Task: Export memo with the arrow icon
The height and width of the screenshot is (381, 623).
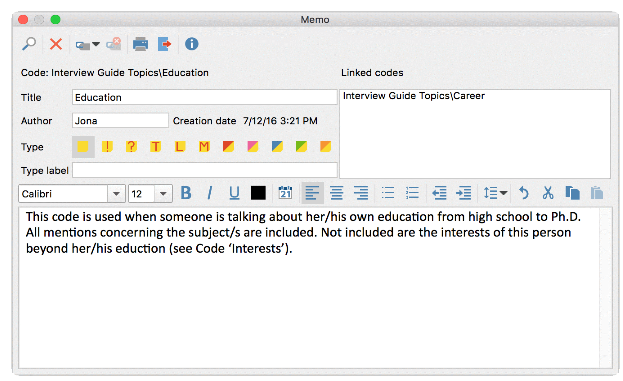Action: click(x=164, y=44)
